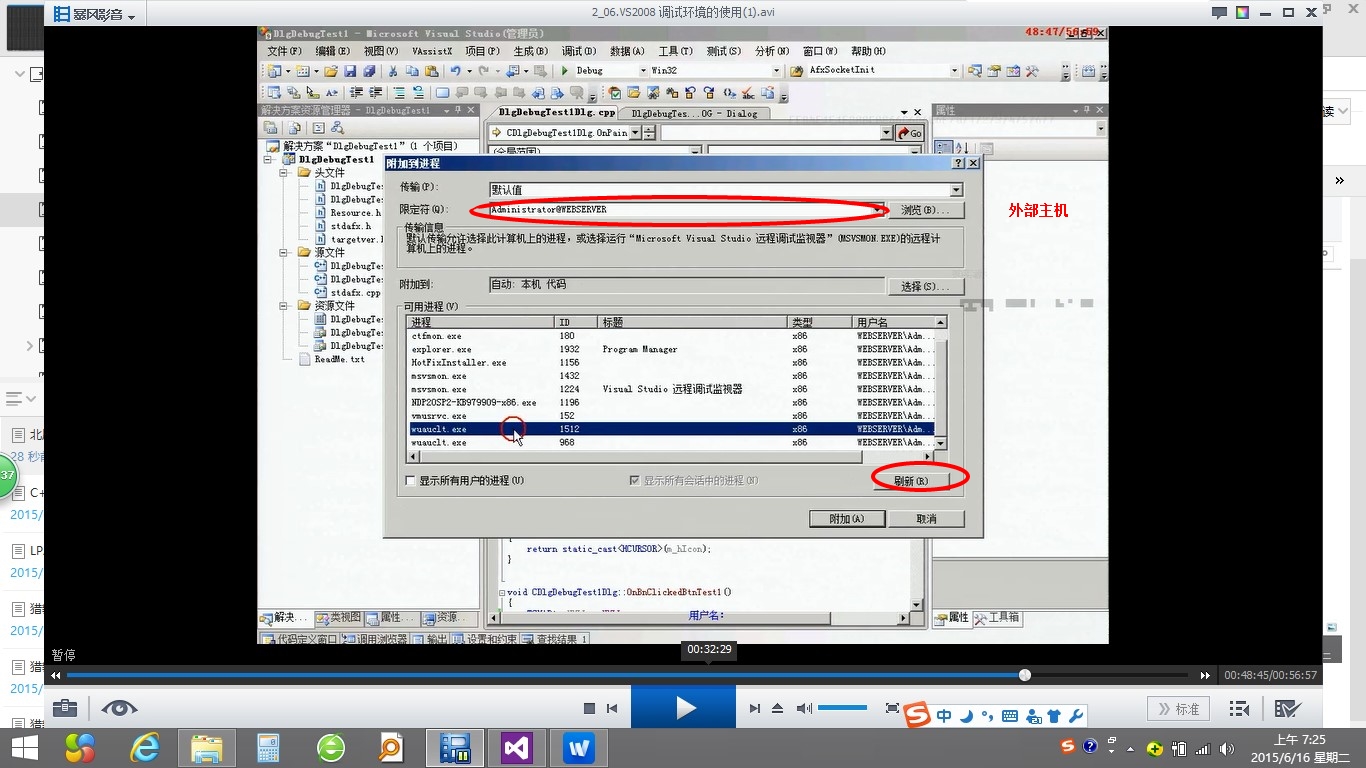1366x768 pixels.
Task: Click the 刷新(R) refresh button
Action: [911, 481]
